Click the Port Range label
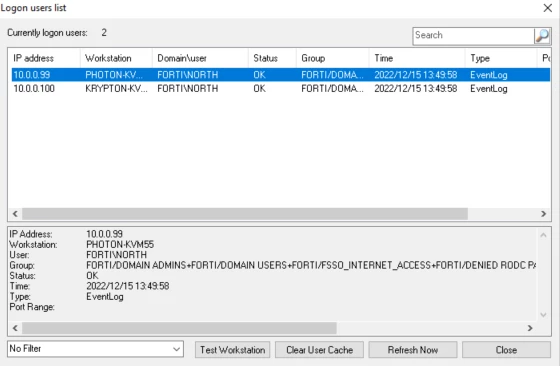 [32, 307]
